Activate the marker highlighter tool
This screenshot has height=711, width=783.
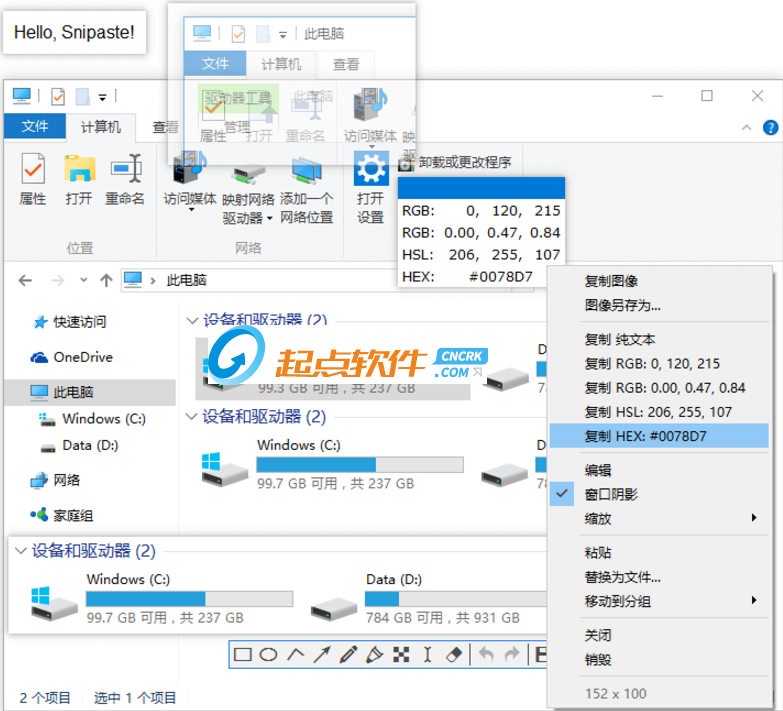point(375,655)
